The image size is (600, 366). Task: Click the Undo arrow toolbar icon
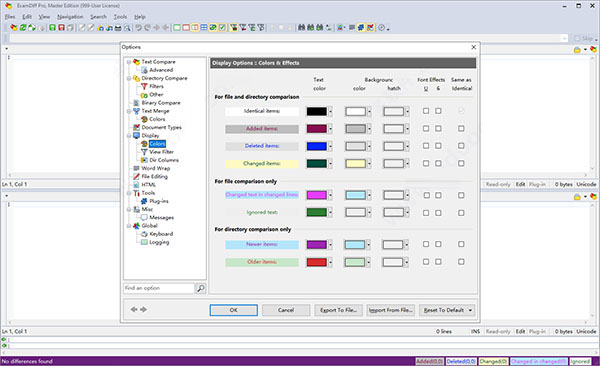coord(139,28)
